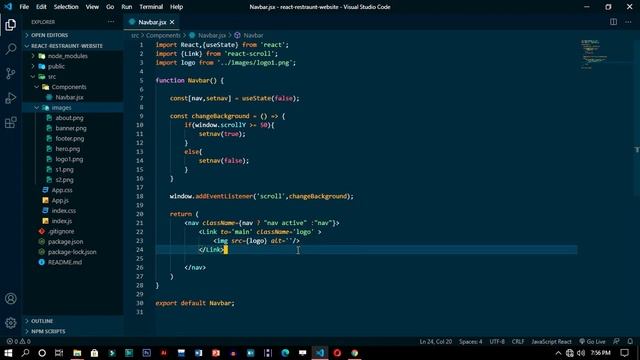
Task: Open Chrome from taskbar
Action: tap(354, 353)
